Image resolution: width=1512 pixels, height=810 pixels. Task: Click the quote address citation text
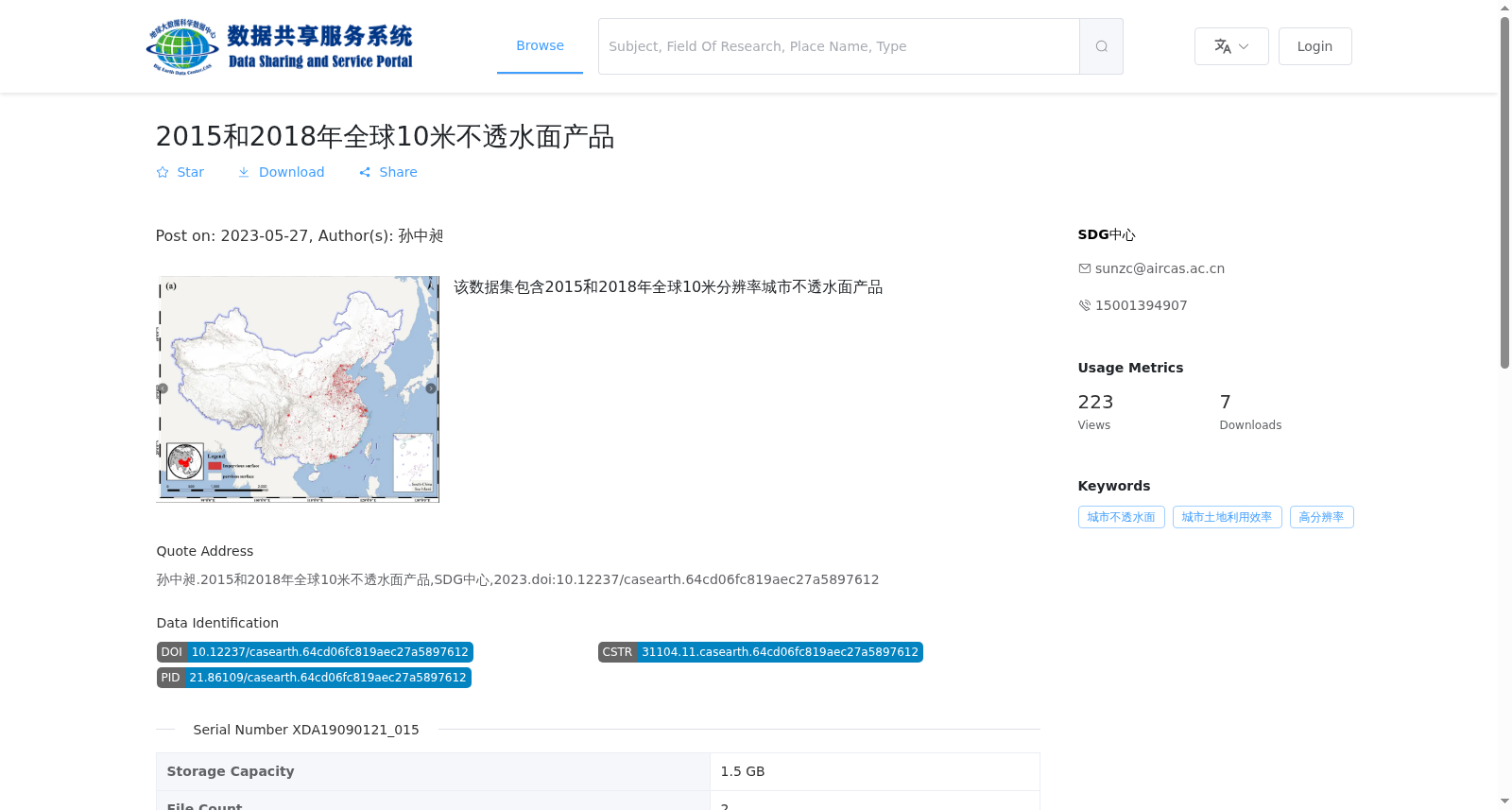coord(518,579)
